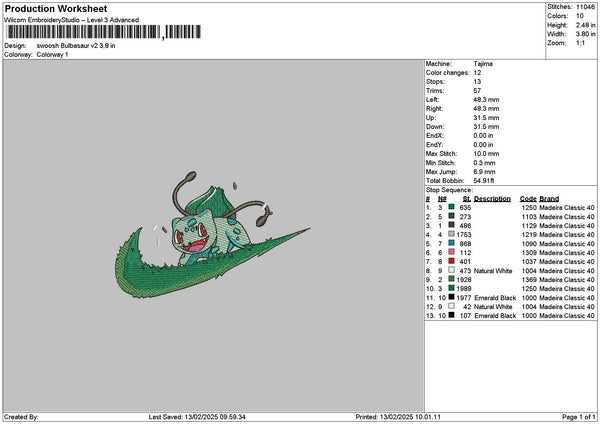This screenshot has width=600, height=424.
Task: Click the design name "swoosh Bulbasaur v2 3,8 in"
Action: click(76, 46)
